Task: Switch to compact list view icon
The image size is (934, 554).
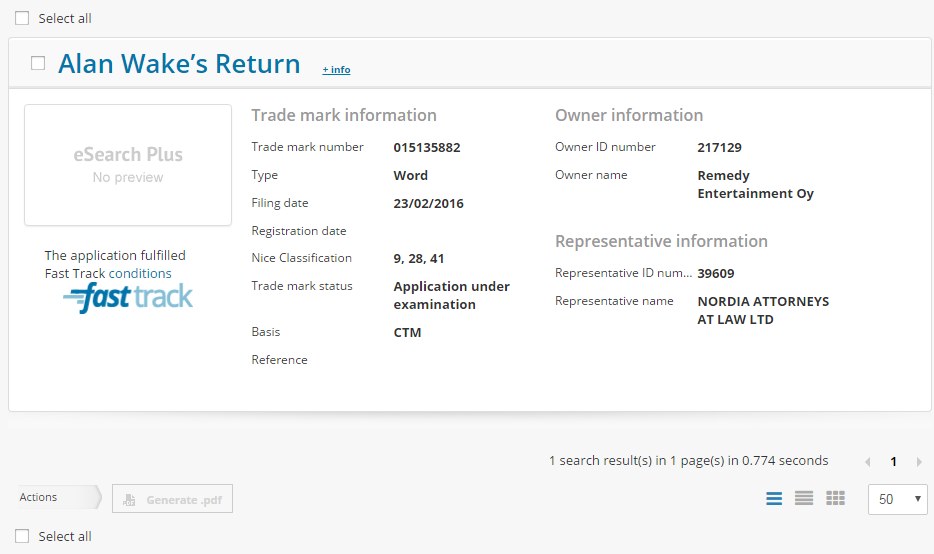Action: [804, 498]
